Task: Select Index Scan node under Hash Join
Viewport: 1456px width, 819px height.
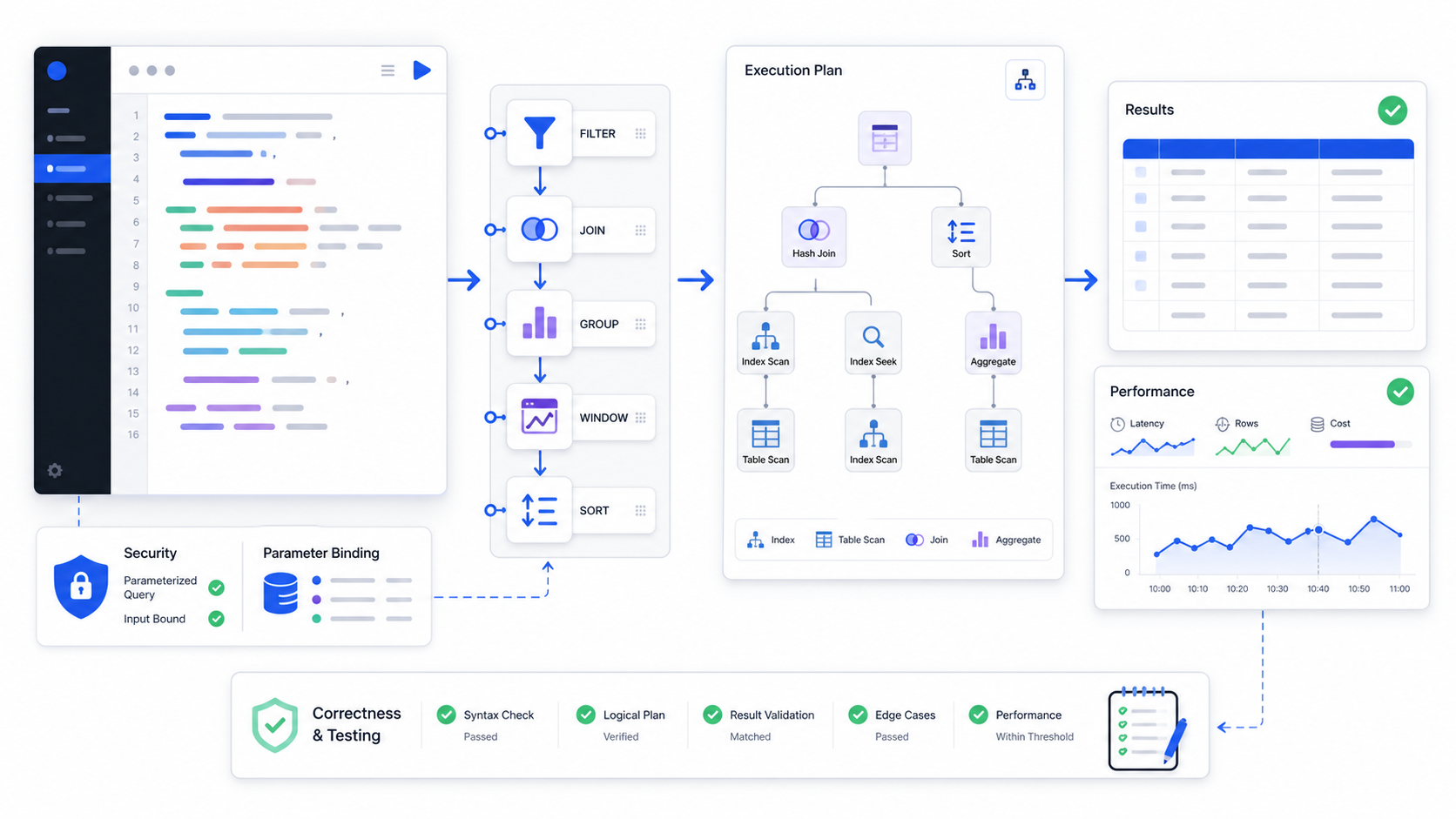Action: [765, 343]
